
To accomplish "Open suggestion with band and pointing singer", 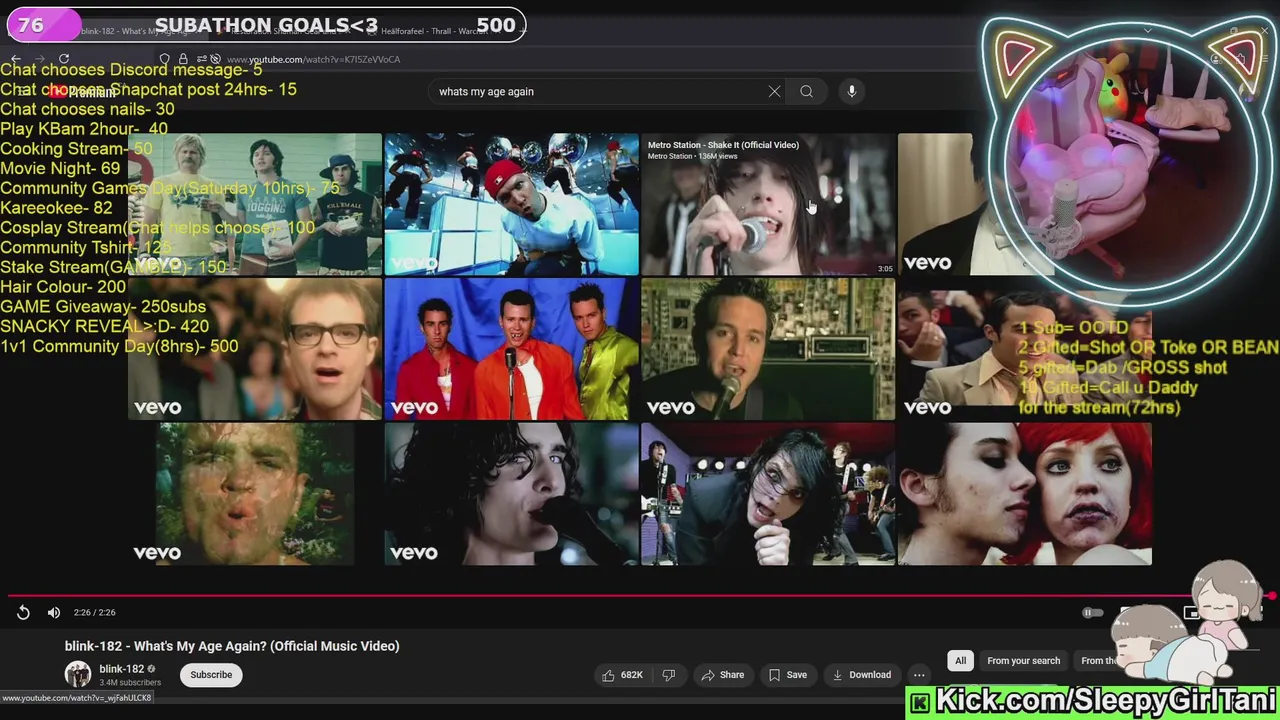I will 768,494.
